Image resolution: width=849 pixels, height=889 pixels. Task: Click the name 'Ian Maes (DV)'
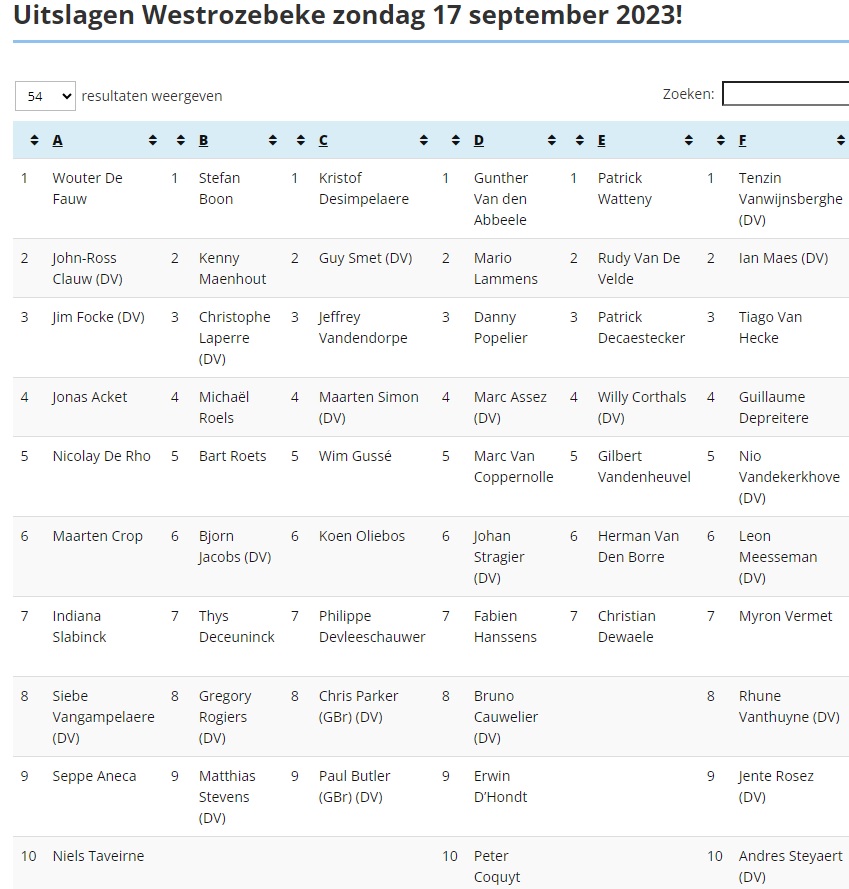[783, 258]
